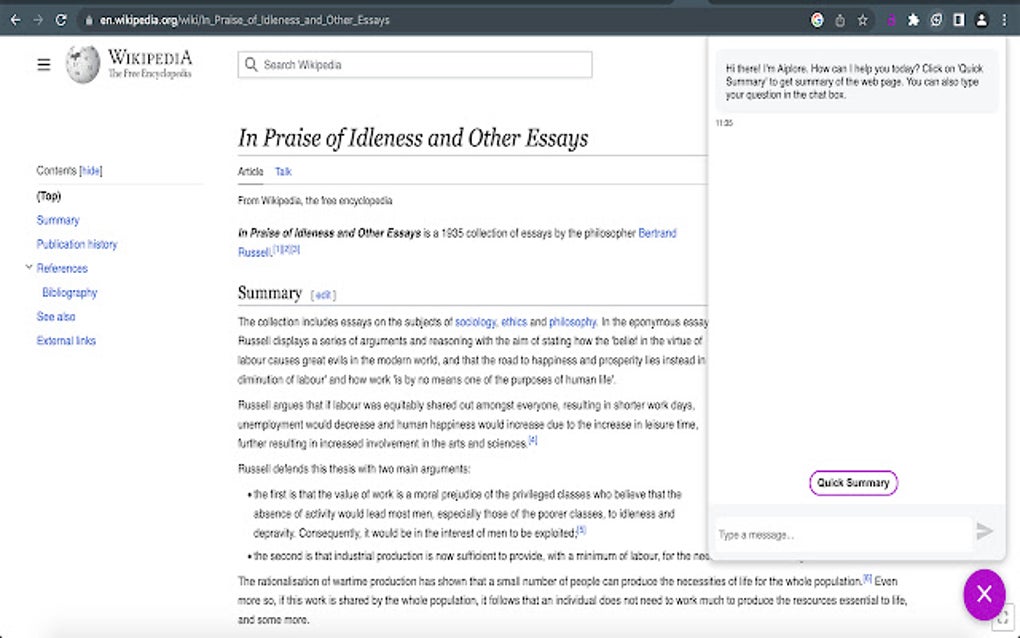Switch to the Talk tab
The image size is (1020, 638).
pyautogui.click(x=283, y=172)
